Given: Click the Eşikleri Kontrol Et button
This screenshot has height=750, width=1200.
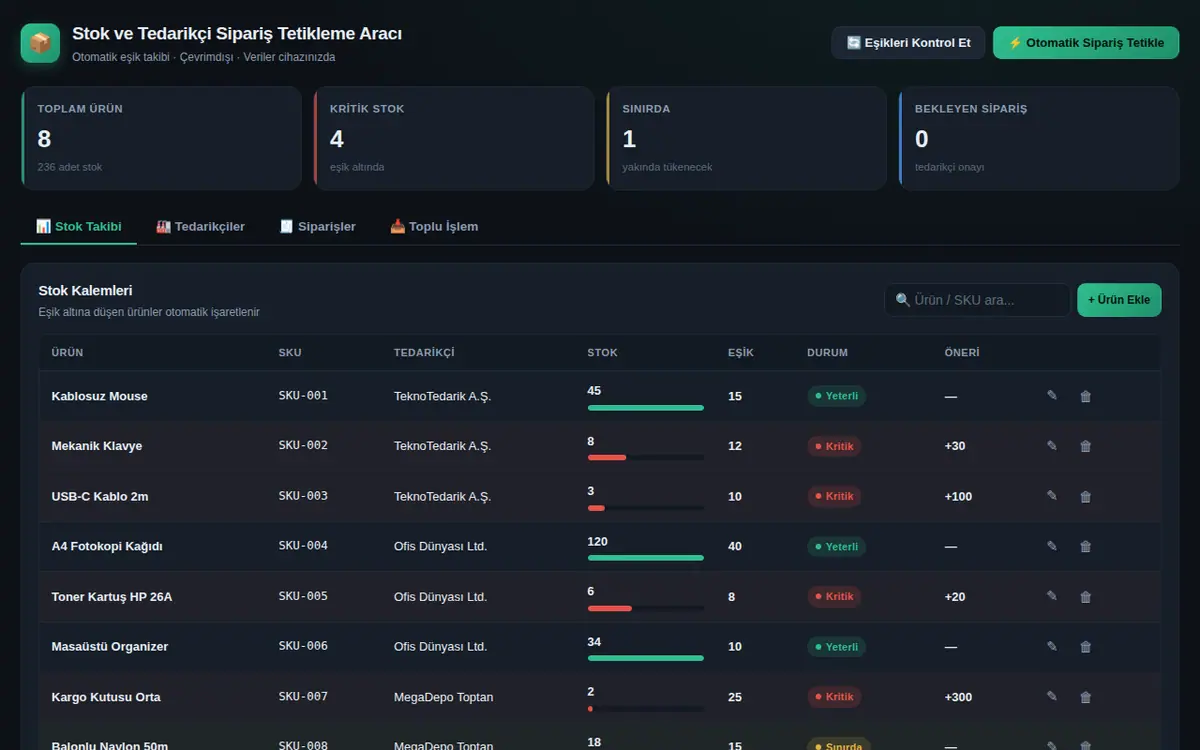Looking at the screenshot, I should pyautogui.click(x=909, y=43).
